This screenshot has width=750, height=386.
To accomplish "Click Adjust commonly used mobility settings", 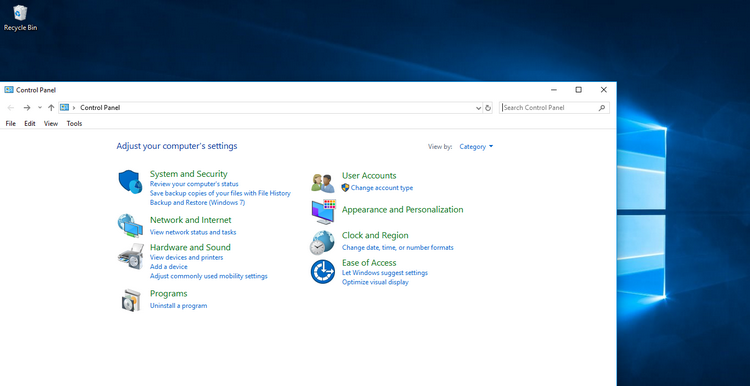I will click(209, 276).
